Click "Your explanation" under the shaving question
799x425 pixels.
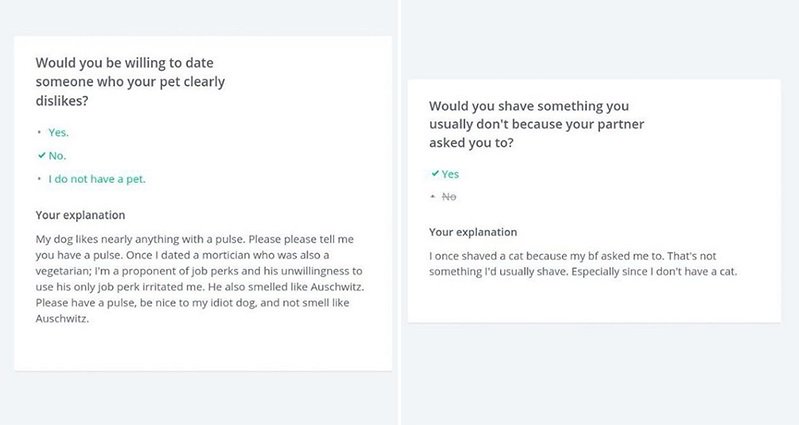pyautogui.click(x=473, y=232)
